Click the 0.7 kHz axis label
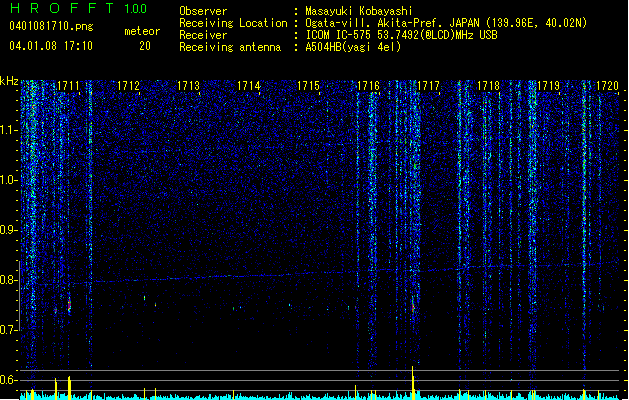This screenshot has height=400, width=629. (x=9, y=330)
